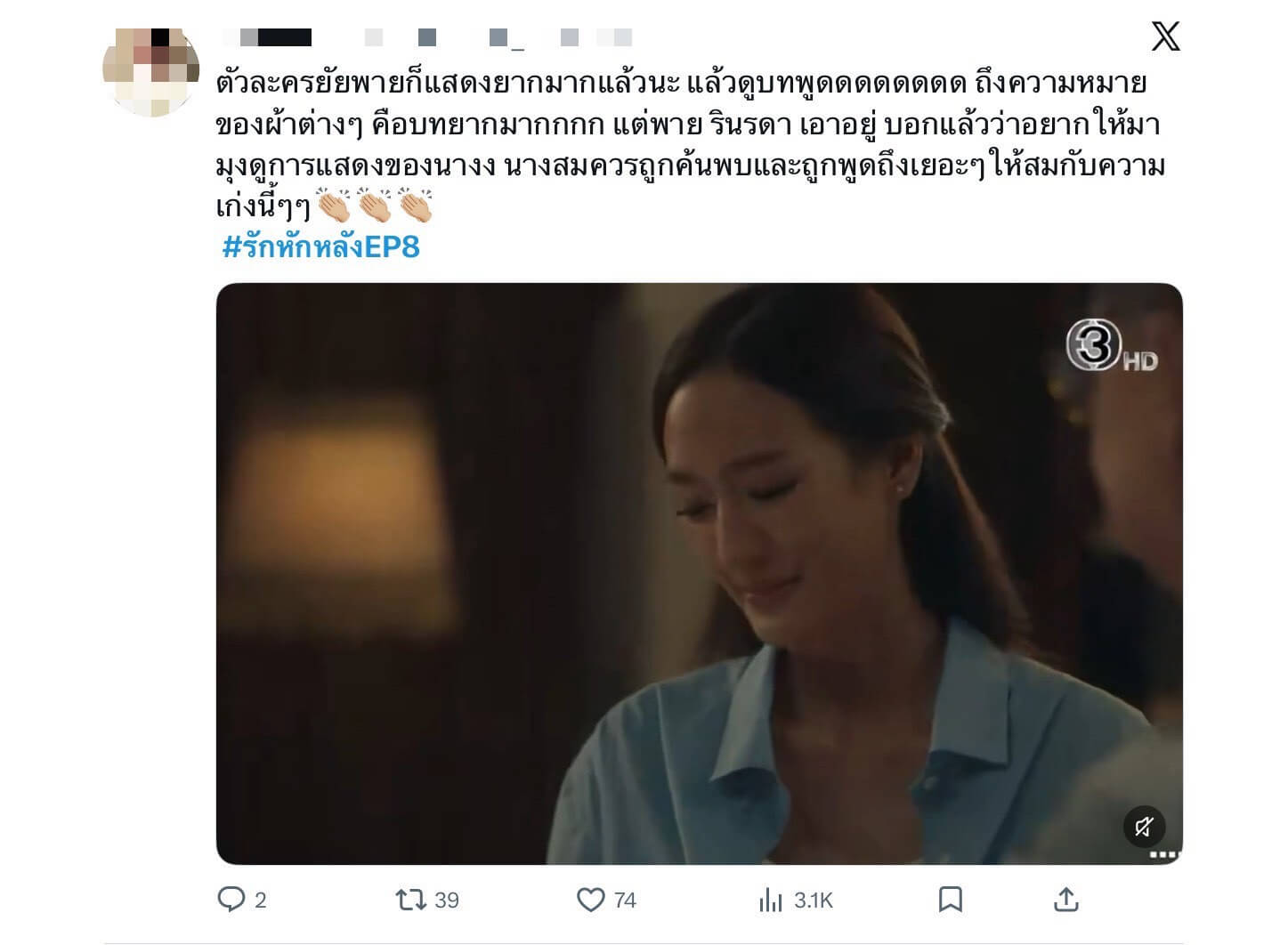The width and height of the screenshot is (1288, 945).
Task: Click the reply count 2
Action: click(260, 901)
